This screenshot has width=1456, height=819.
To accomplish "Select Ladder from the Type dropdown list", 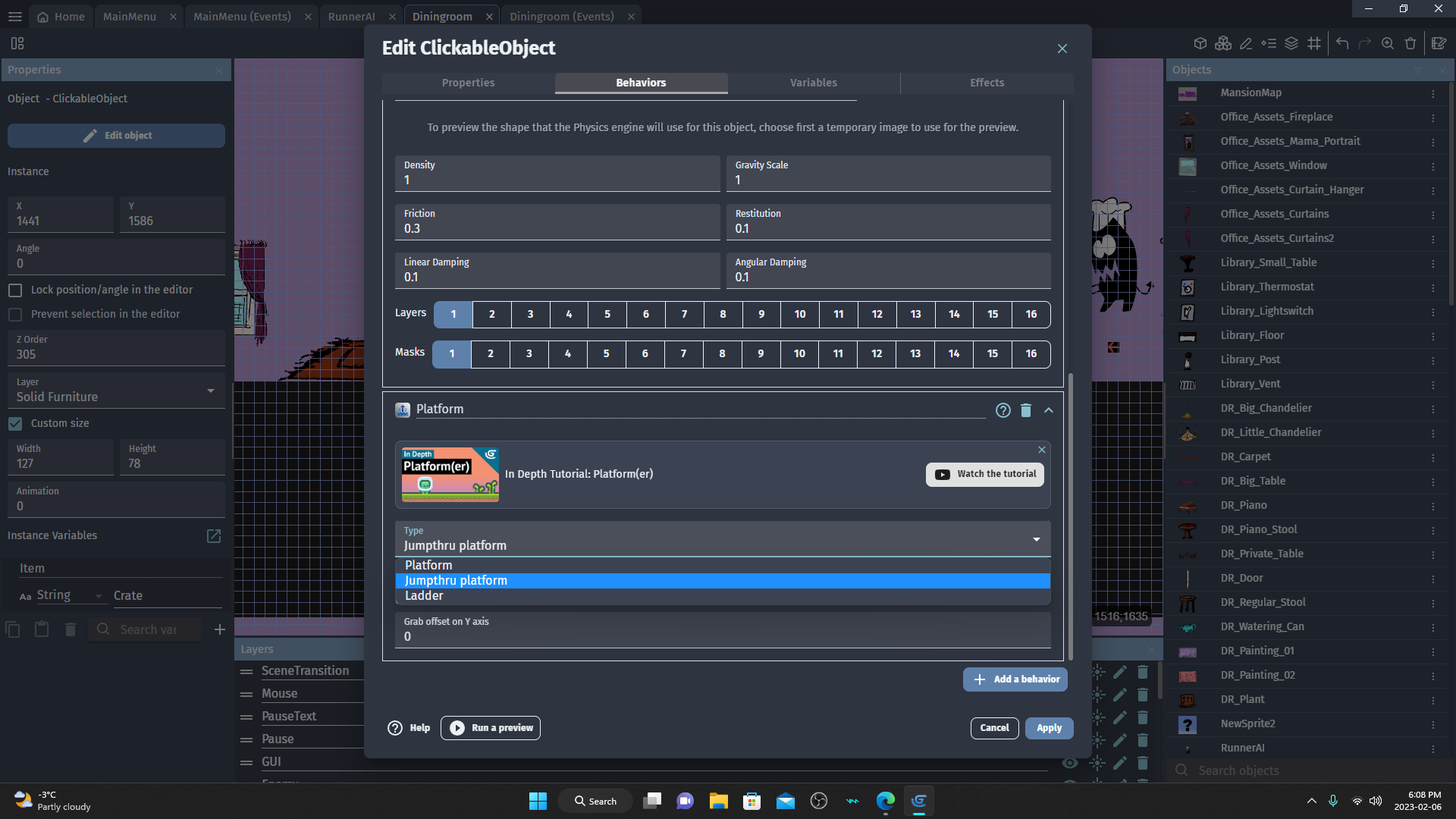I will coord(424,596).
